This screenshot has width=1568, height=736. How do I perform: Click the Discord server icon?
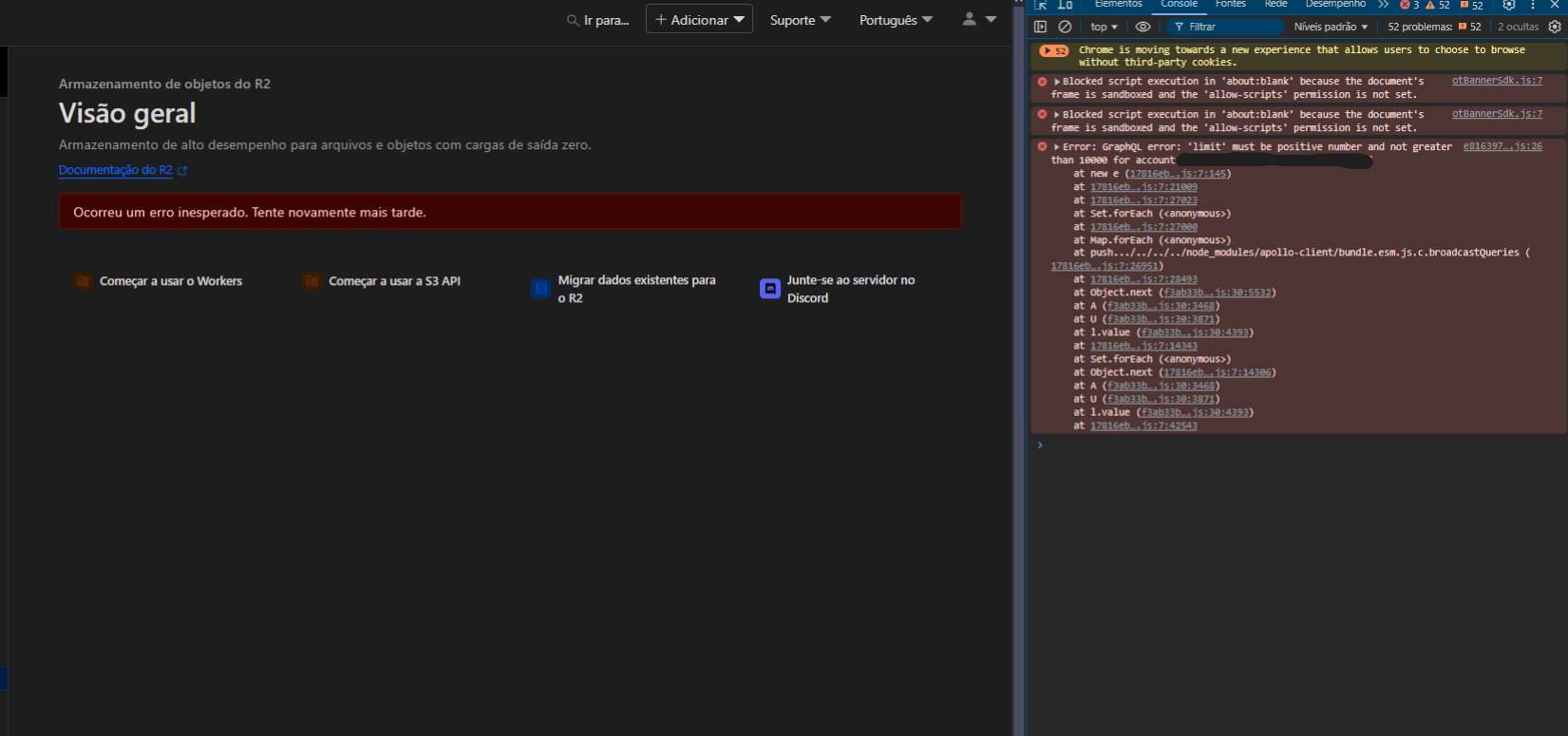tap(770, 289)
